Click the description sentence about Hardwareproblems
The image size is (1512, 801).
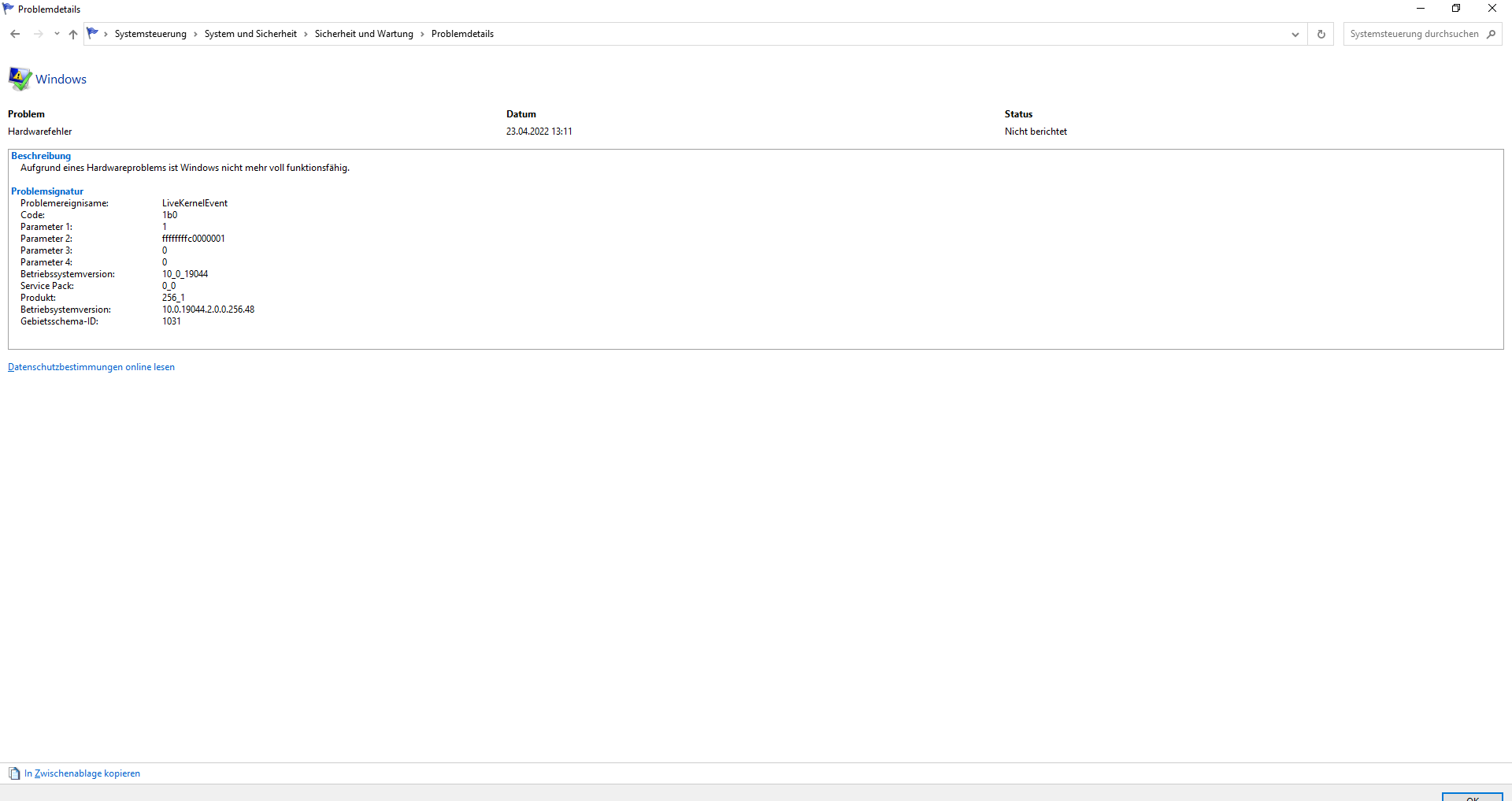pos(185,168)
